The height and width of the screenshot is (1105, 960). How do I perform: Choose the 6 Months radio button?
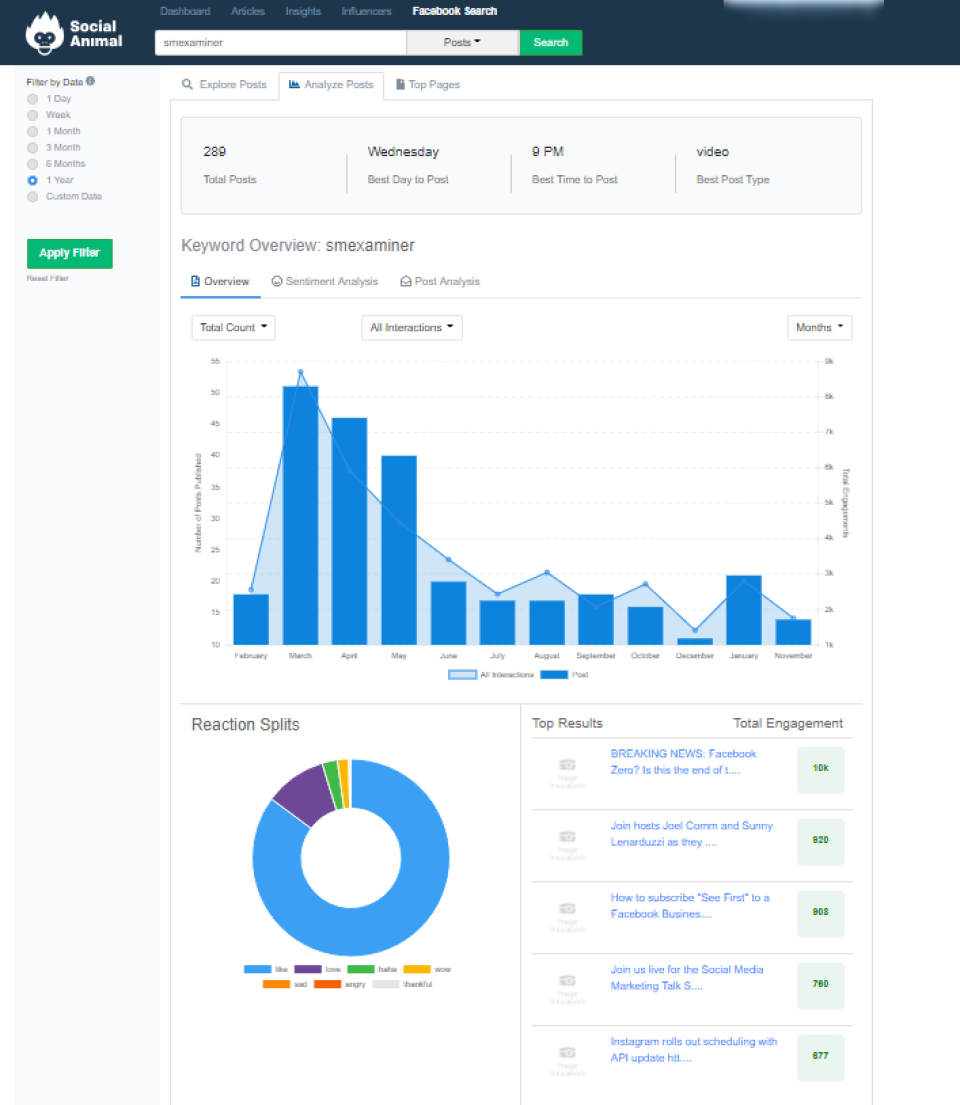click(x=33, y=163)
